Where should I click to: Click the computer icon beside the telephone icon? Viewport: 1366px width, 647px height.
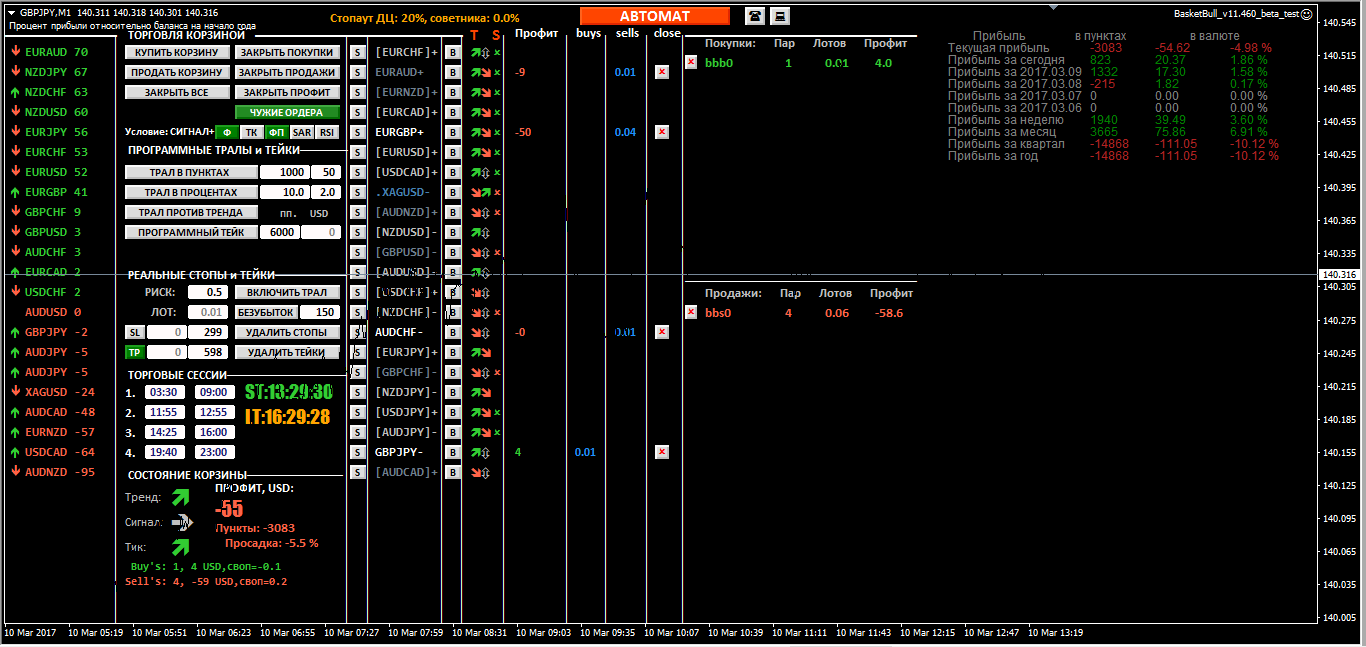[x=780, y=16]
